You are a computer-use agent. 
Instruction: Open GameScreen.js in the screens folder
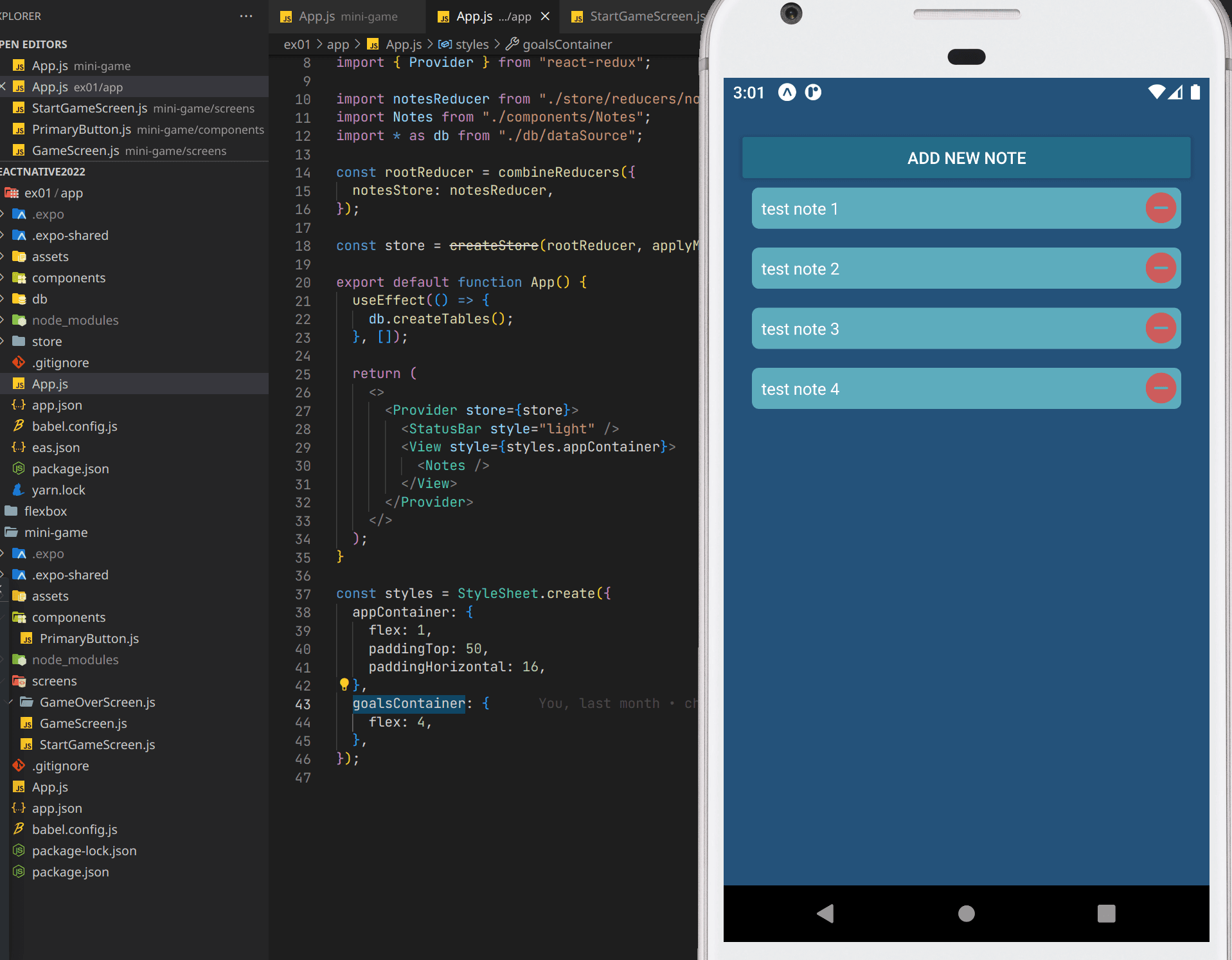[134, 723]
